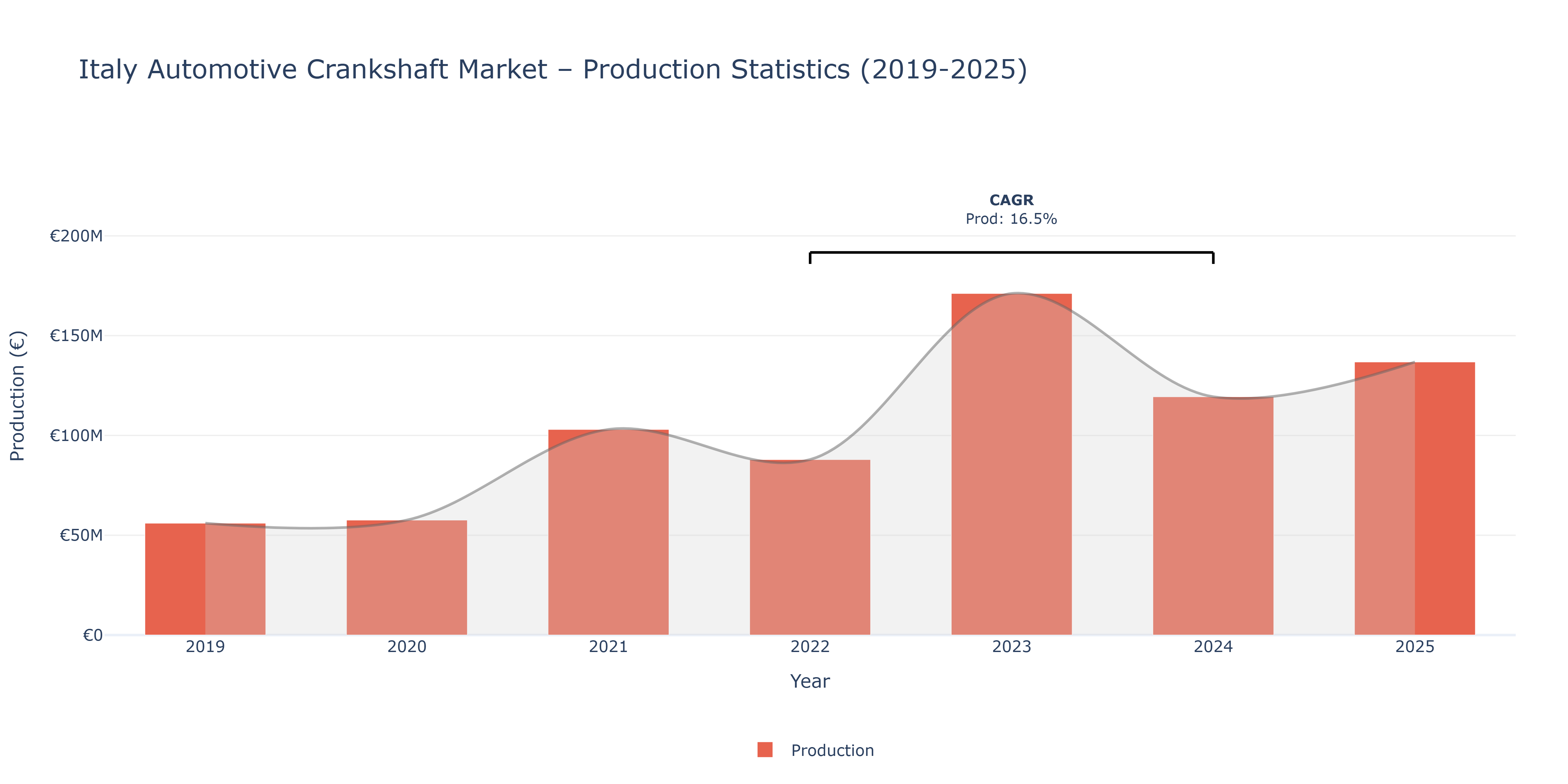Click the €0 y-axis label

(x=92, y=635)
